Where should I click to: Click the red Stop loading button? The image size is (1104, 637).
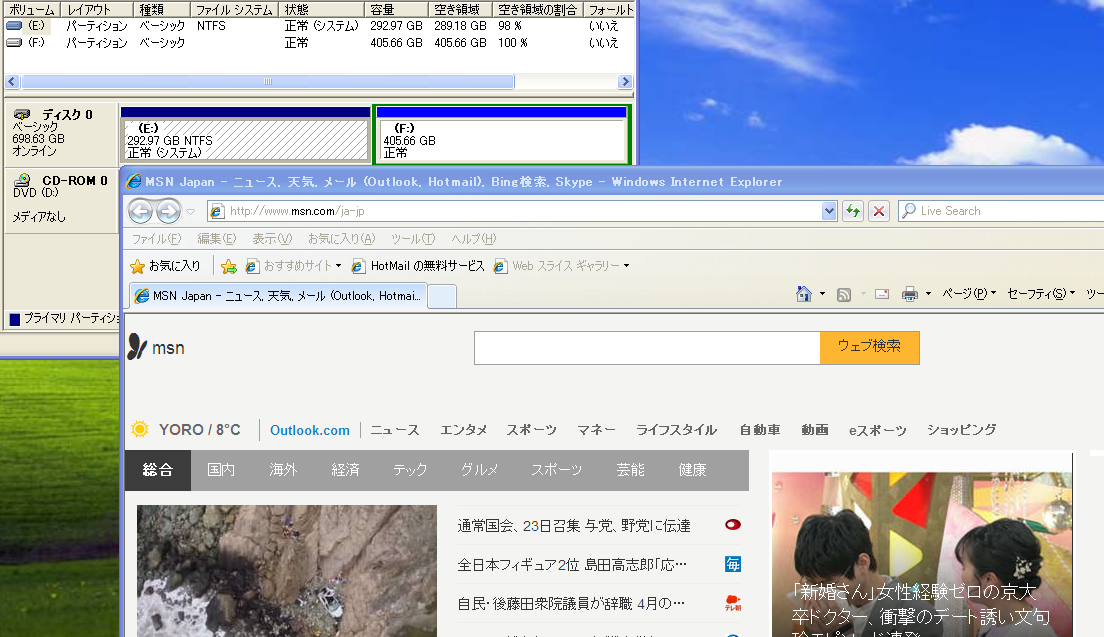(879, 211)
